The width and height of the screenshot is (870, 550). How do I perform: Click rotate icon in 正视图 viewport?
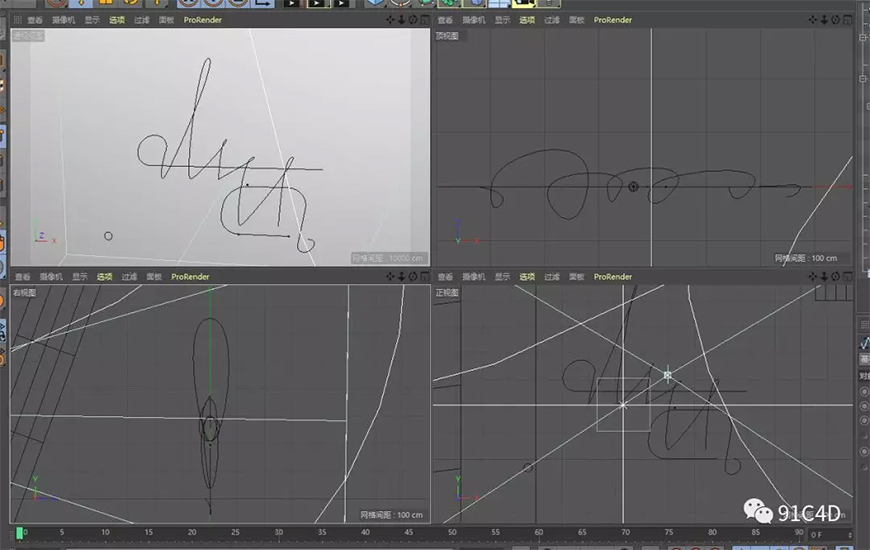coord(836,276)
